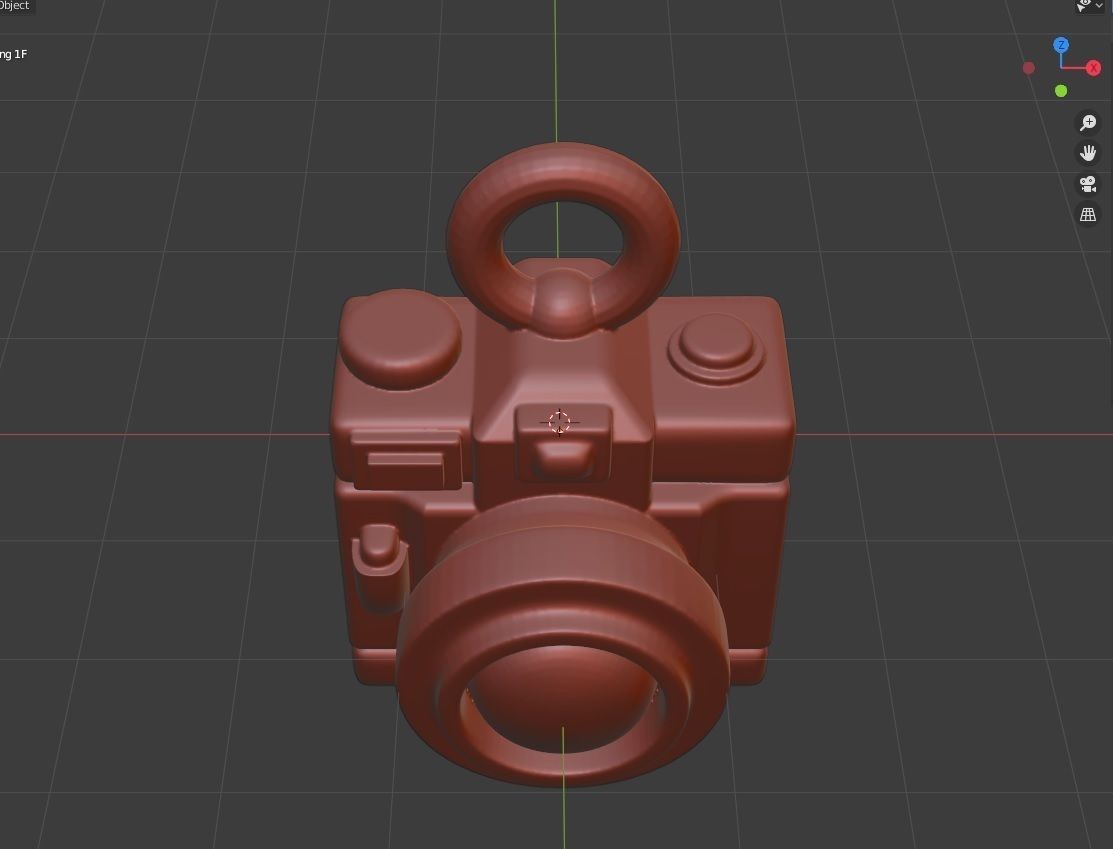Toggle the camera view icon
The width and height of the screenshot is (1113, 849).
pos(1087,184)
